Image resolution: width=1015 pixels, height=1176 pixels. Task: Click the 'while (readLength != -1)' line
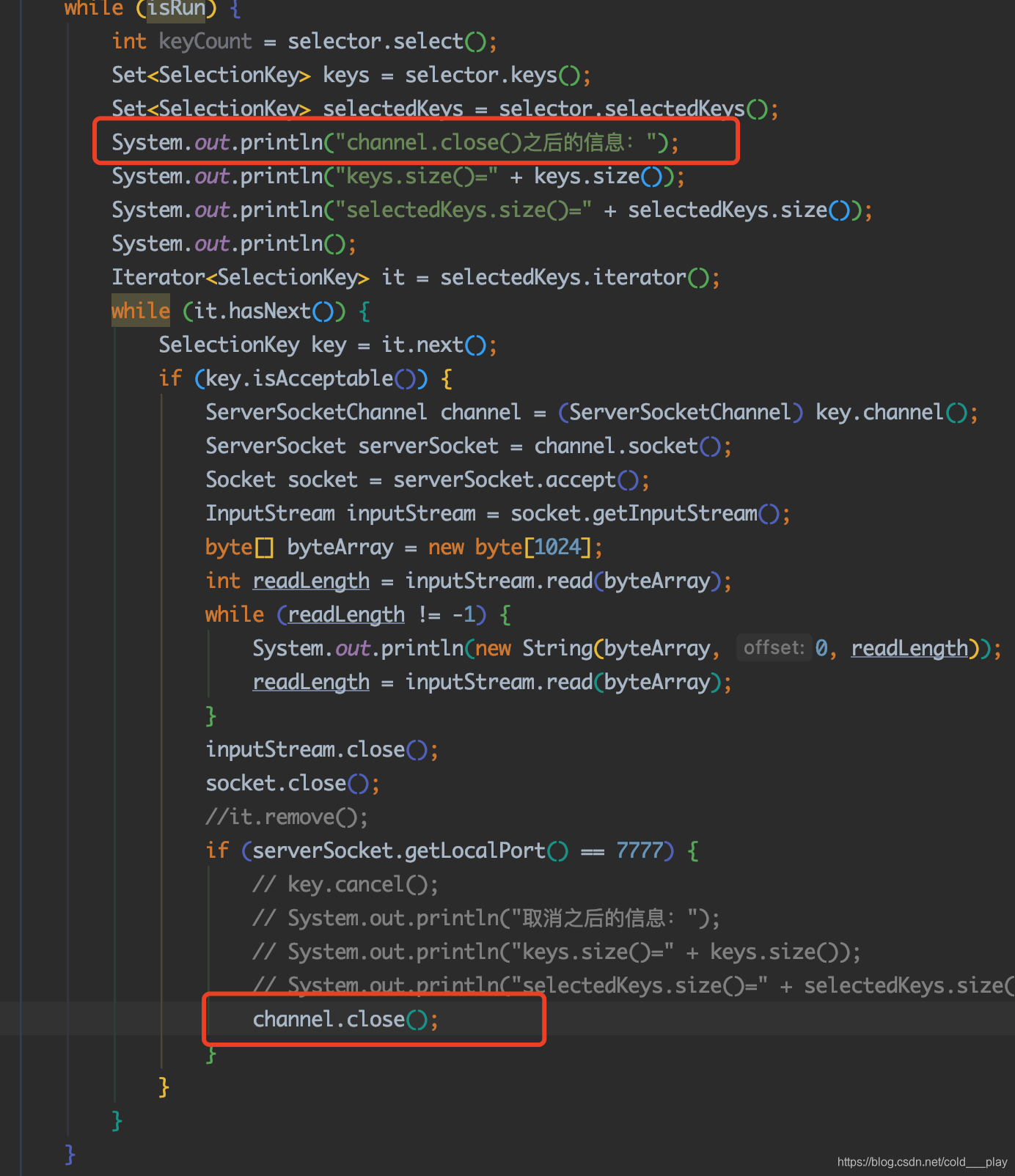tap(359, 615)
